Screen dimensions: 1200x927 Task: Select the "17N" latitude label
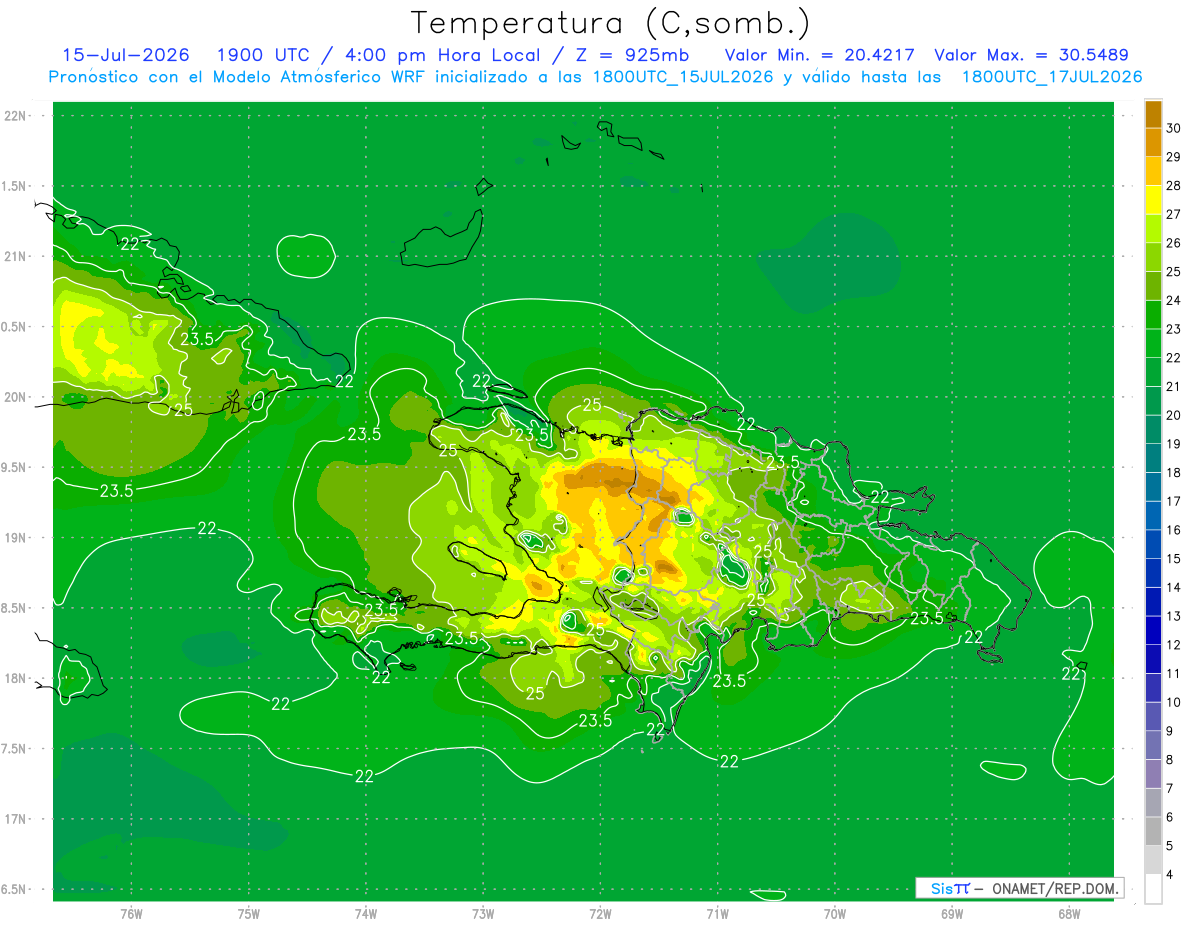17,819
